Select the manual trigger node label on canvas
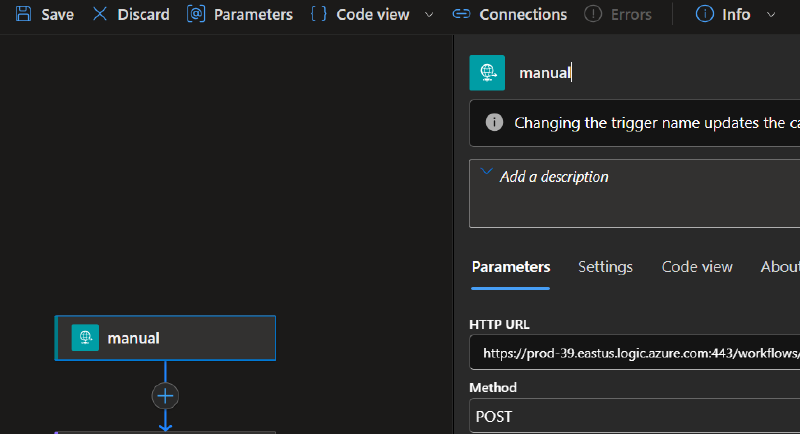The width and height of the screenshot is (800, 434). coord(134,338)
